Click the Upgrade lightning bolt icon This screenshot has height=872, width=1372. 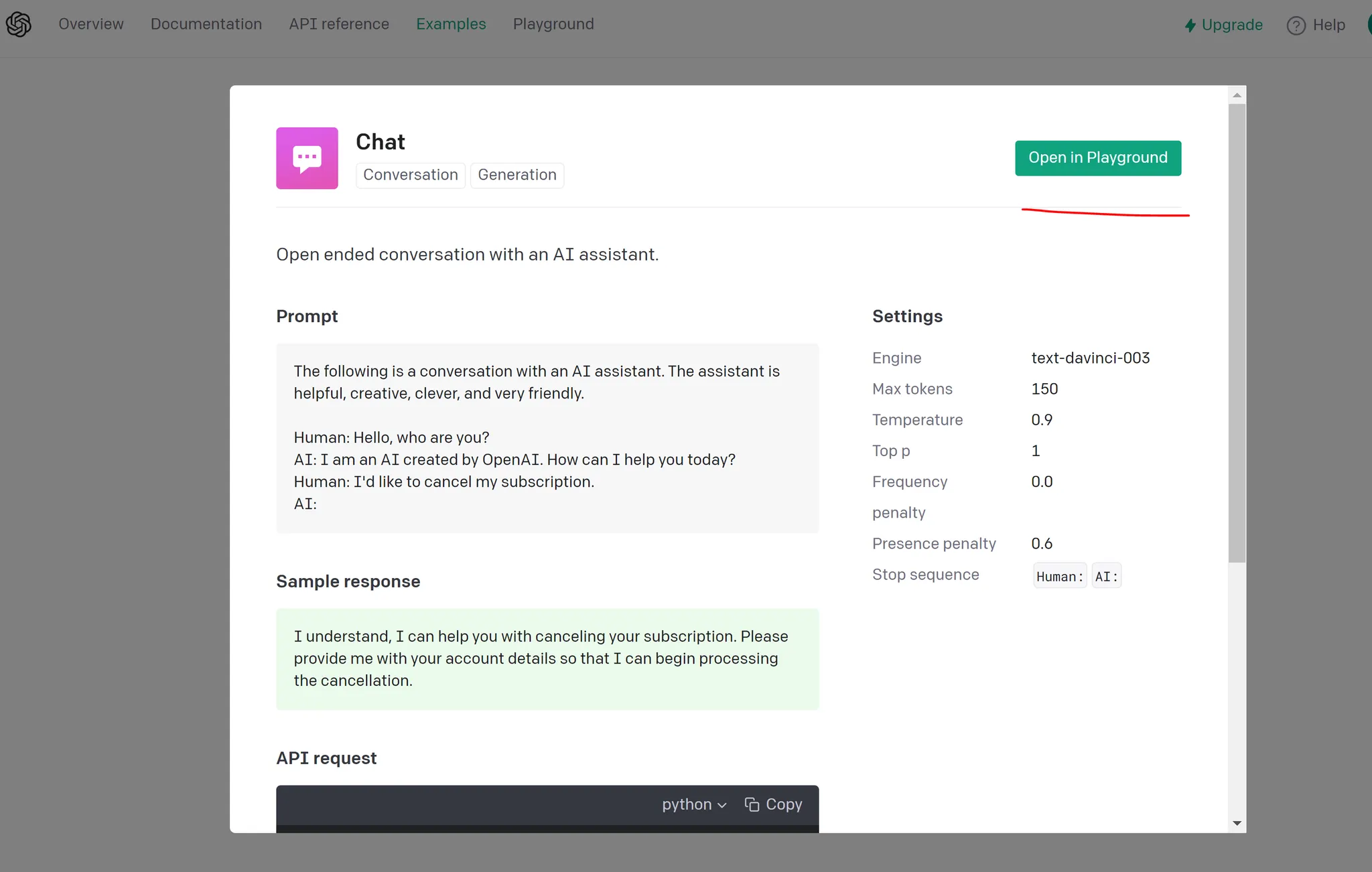click(x=1190, y=25)
